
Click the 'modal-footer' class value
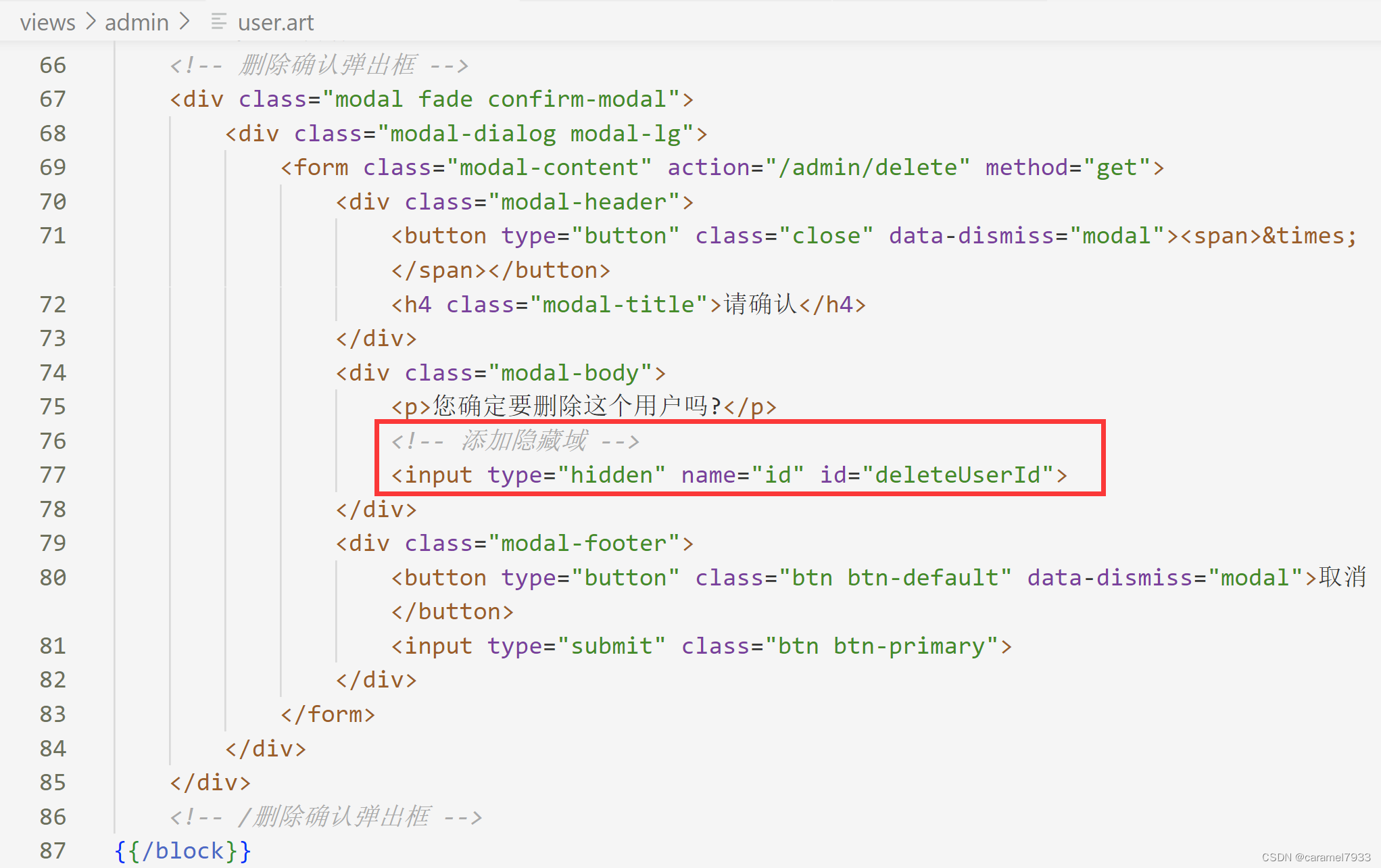pyautogui.click(x=584, y=543)
